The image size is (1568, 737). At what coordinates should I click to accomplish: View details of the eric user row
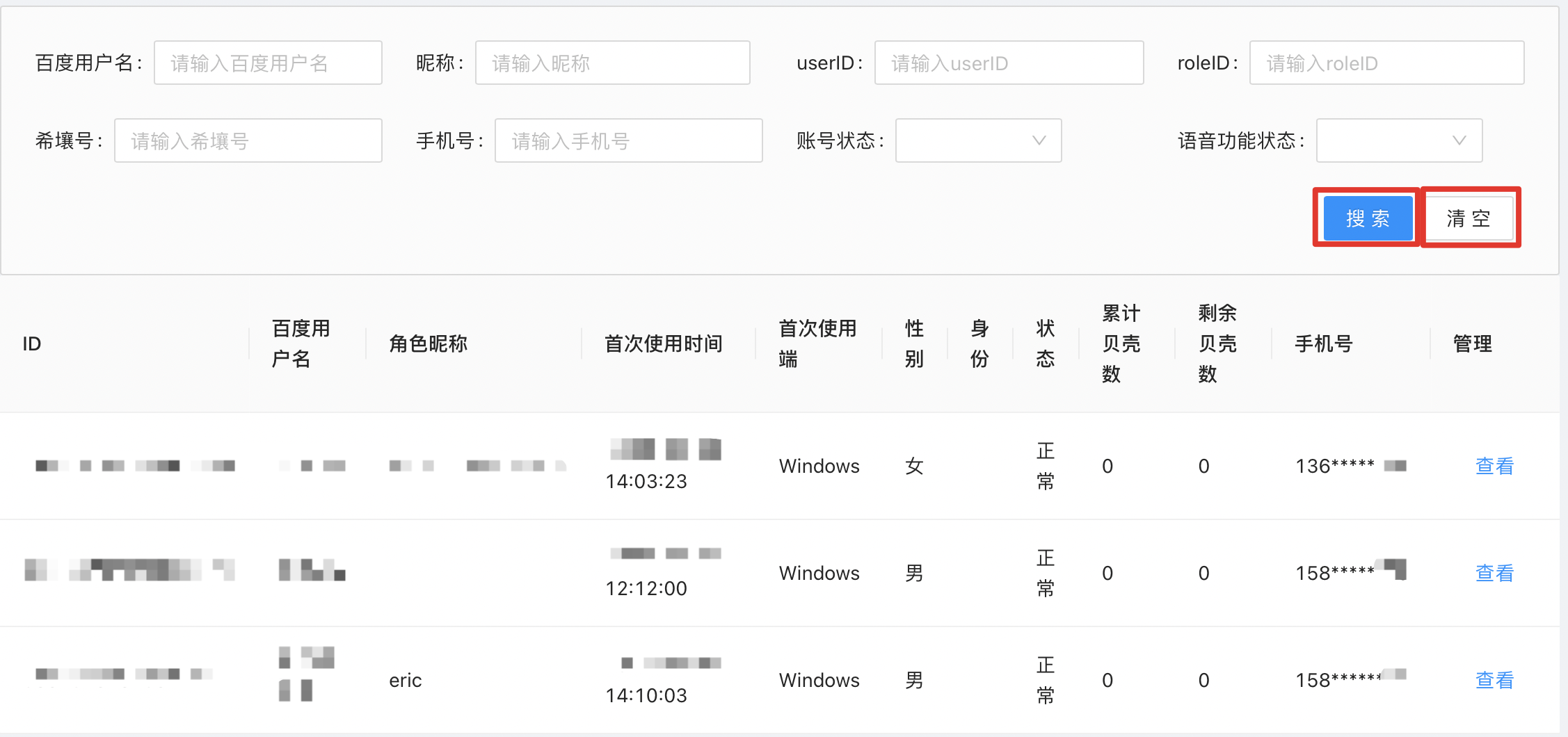tap(1494, 680)
